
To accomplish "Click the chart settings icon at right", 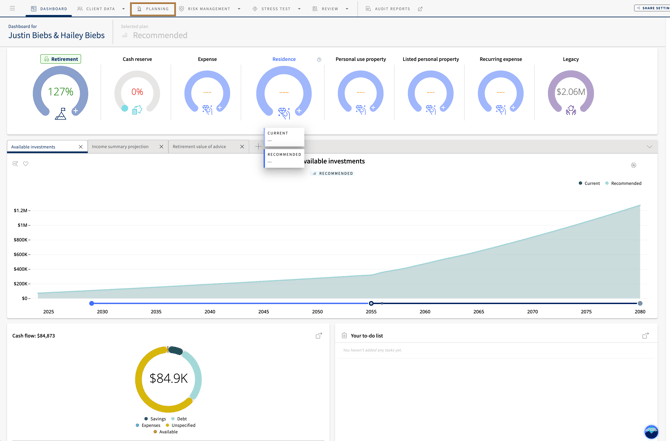I will tap(634, 165).
